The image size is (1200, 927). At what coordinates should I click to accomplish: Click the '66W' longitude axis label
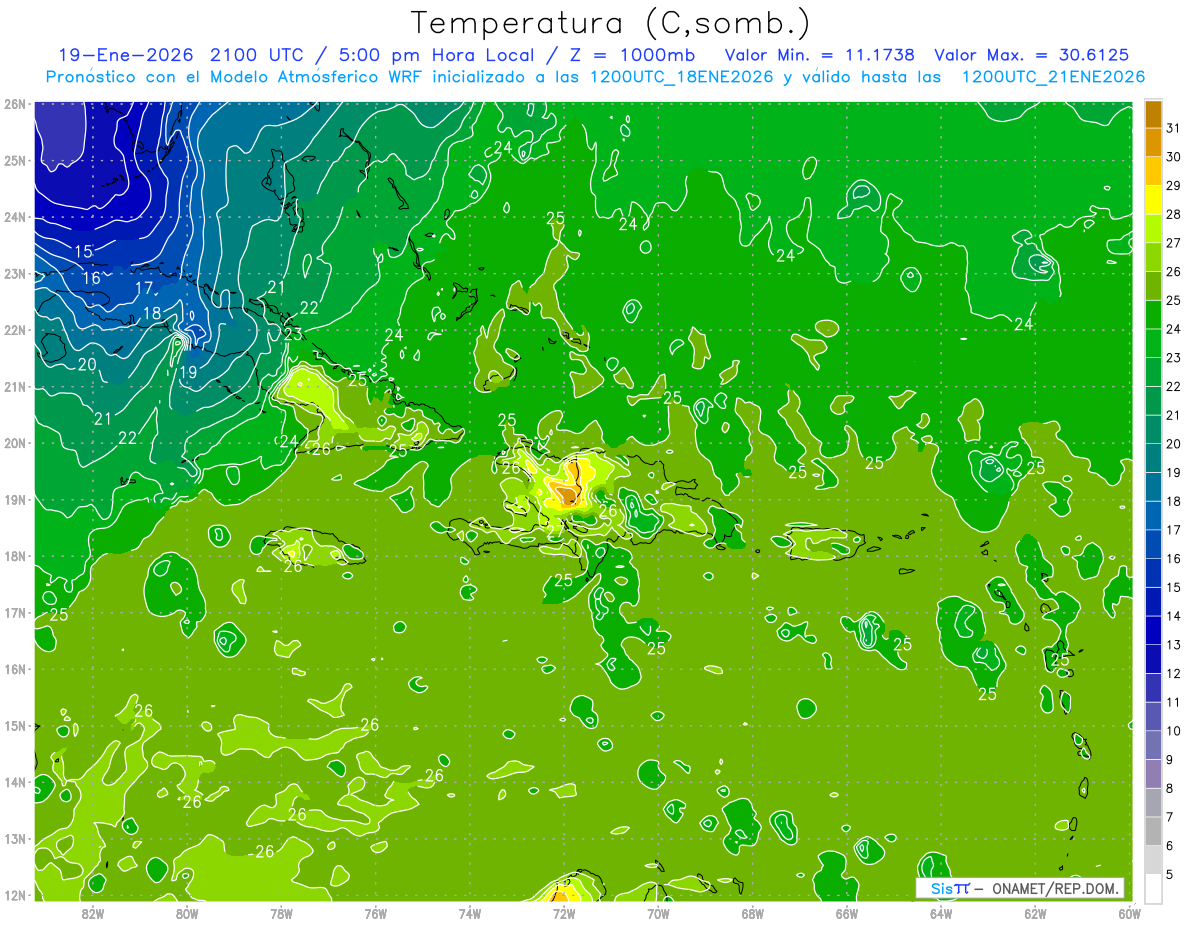(846, 913)
